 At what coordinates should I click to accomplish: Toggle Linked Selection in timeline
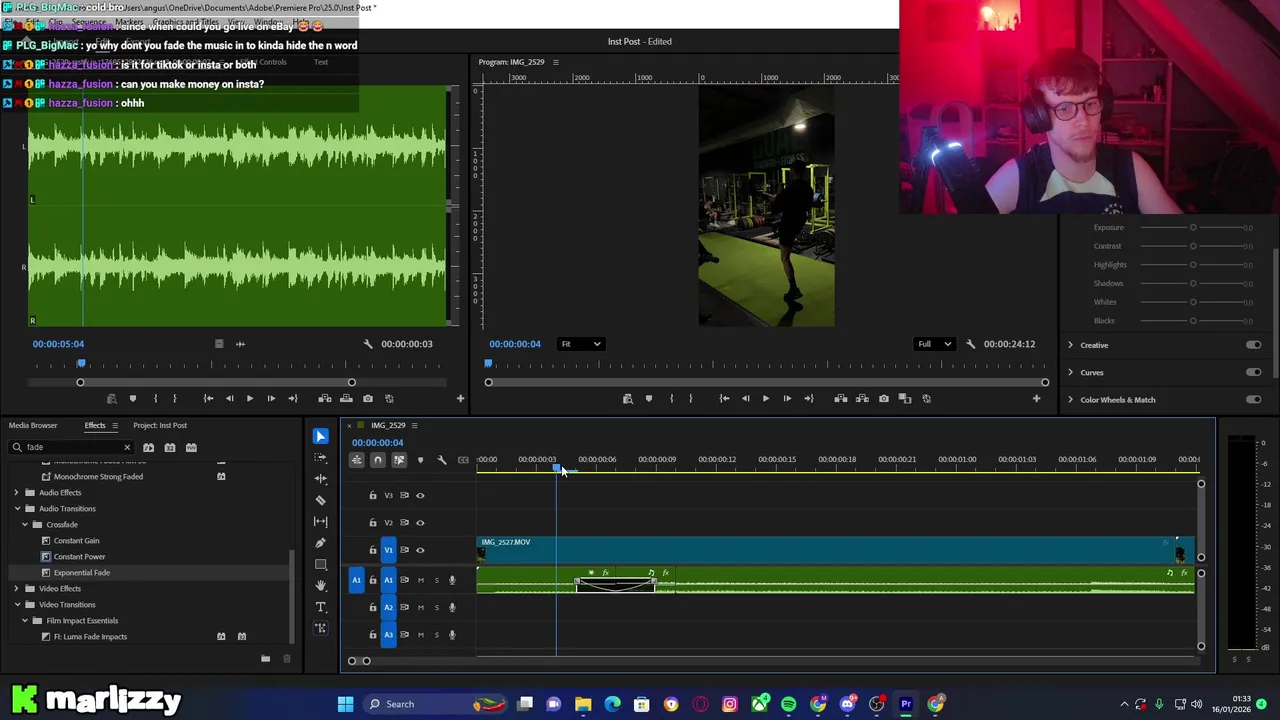399,460
